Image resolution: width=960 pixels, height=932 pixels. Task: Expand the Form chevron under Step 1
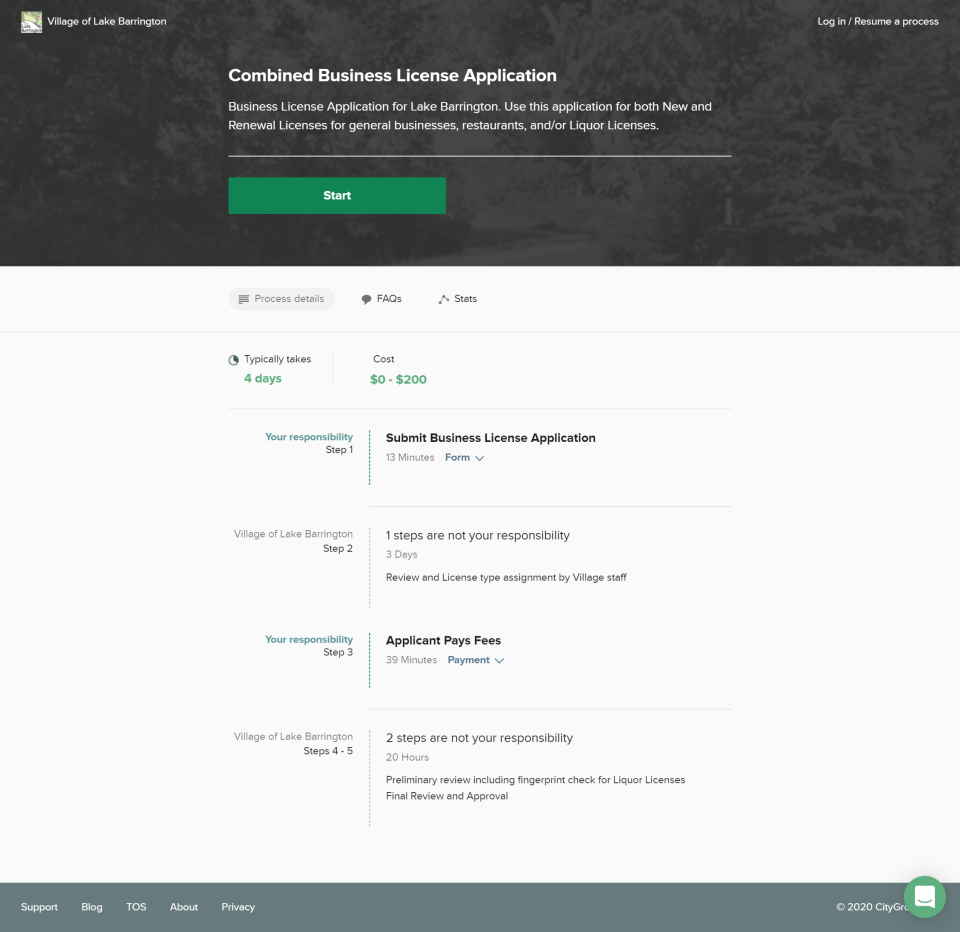(x=479, y=458)
